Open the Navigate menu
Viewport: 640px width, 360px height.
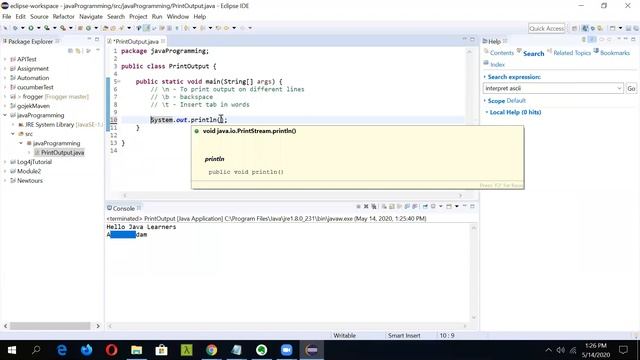click(91, 17)
